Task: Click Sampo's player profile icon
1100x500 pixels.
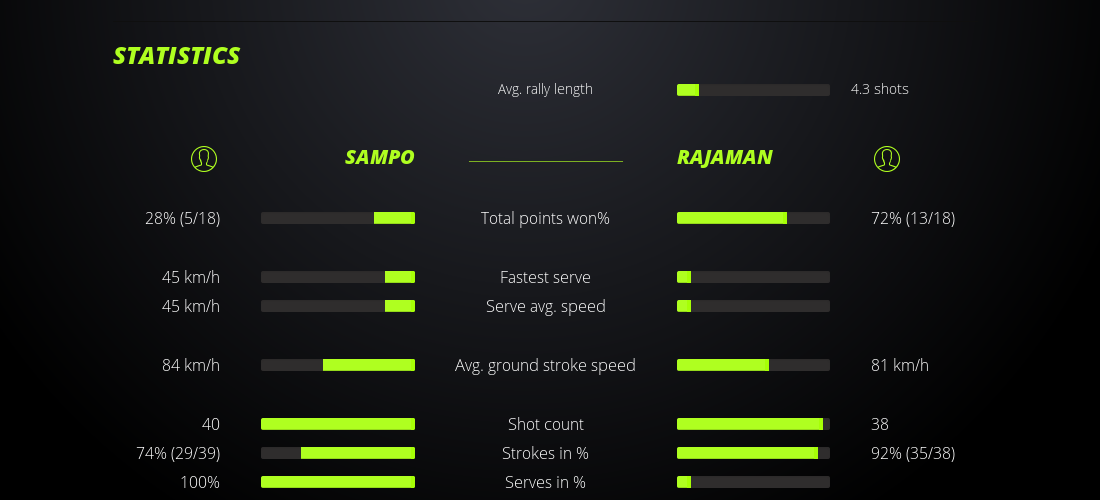Action: (x=204, y=159)
